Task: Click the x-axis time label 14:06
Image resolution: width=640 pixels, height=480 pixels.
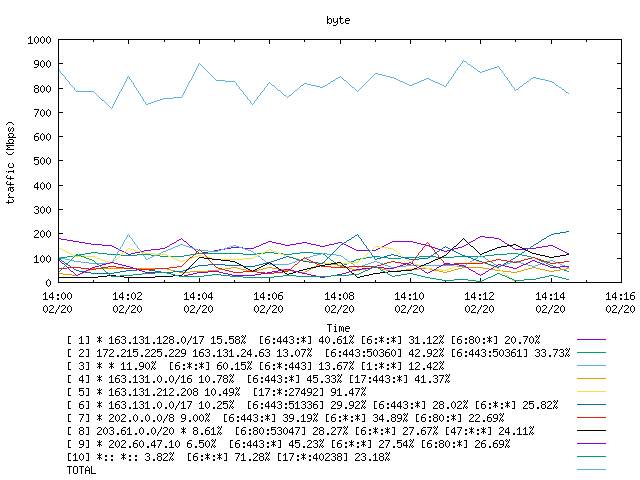Action: tap(269, 296)
